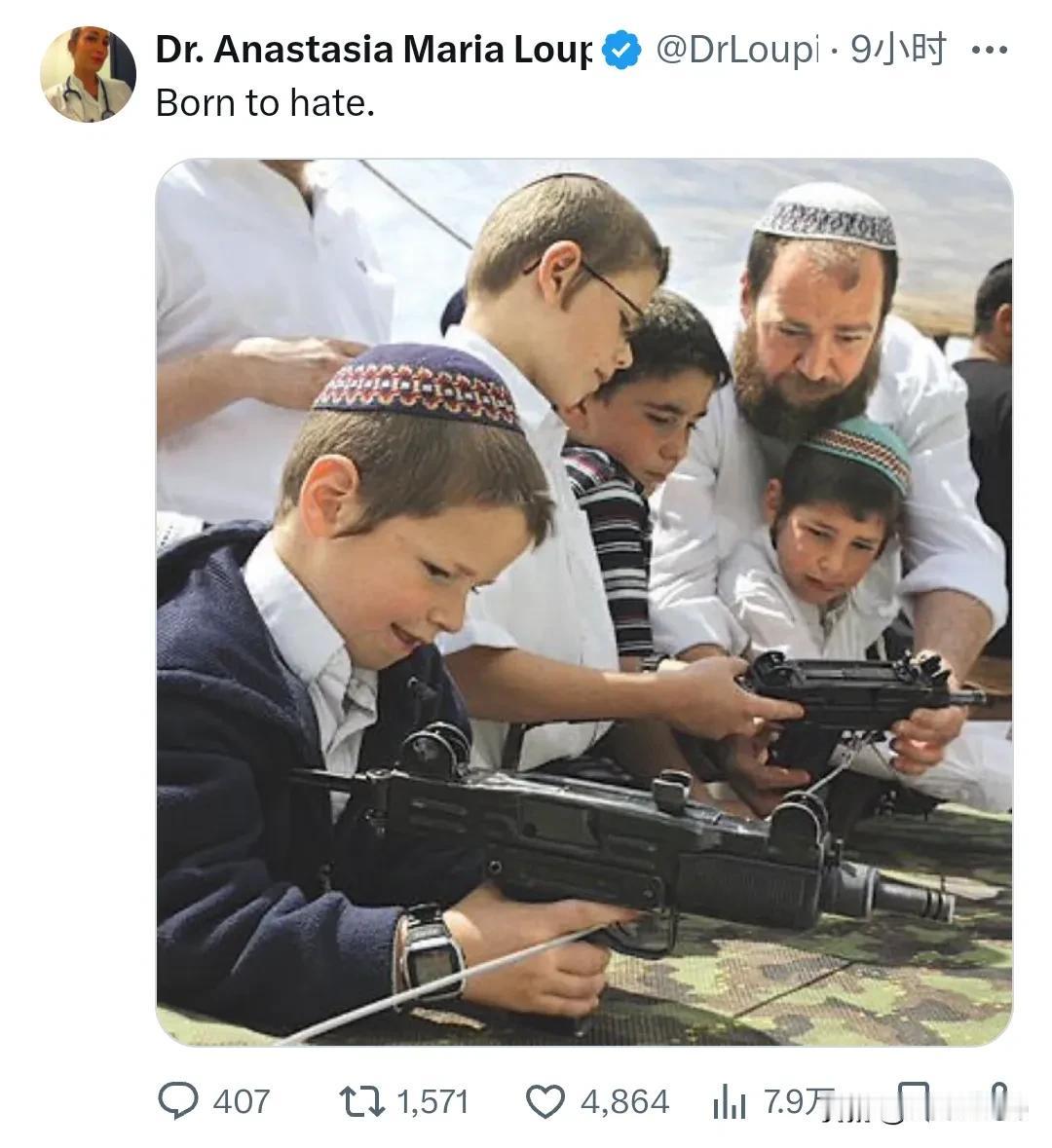Like the post with the heart icon
1052x1148 pixels.
pos(545,1102)
